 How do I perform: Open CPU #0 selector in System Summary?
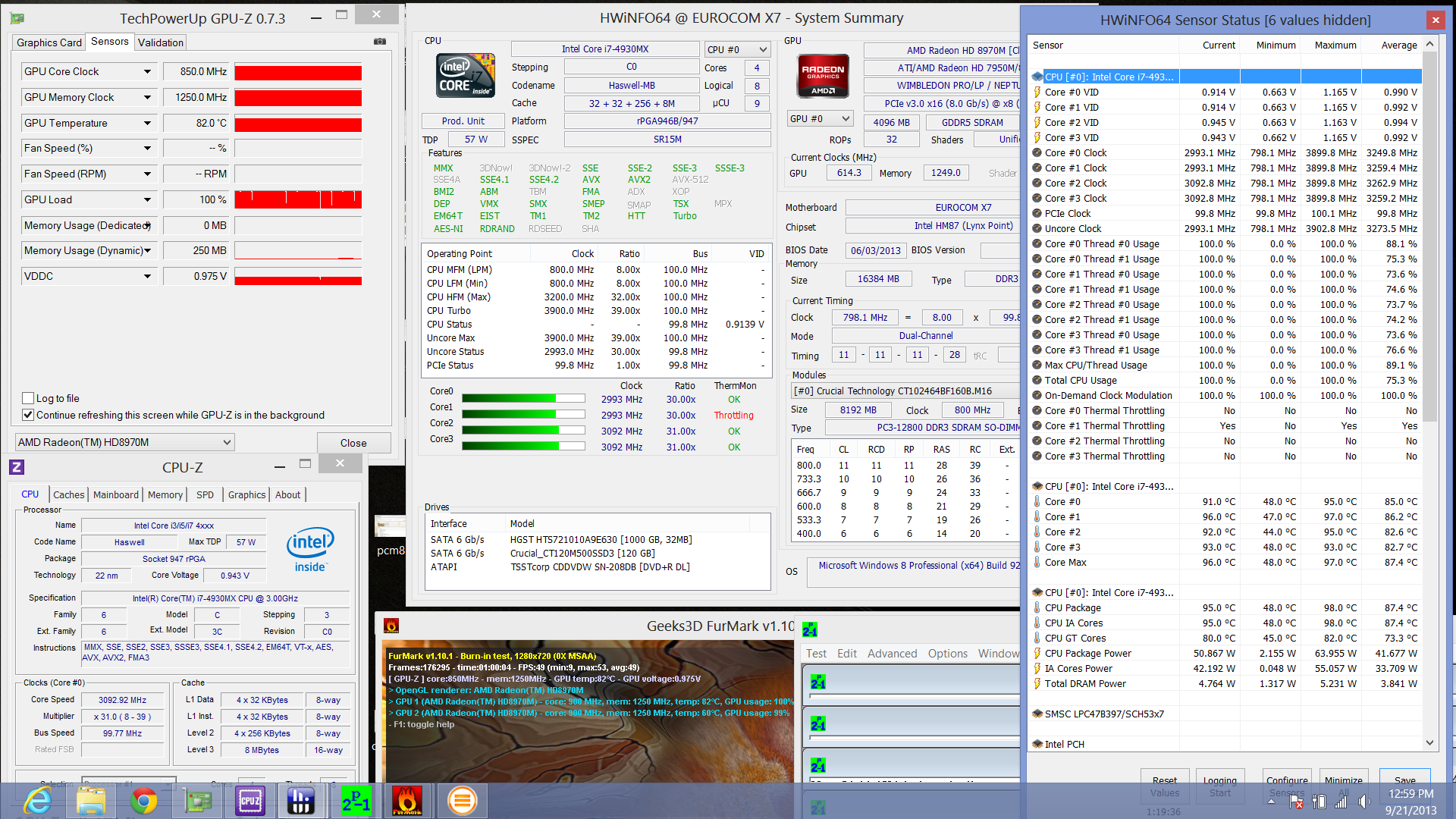pyautogui.click(x=738, y=49)
